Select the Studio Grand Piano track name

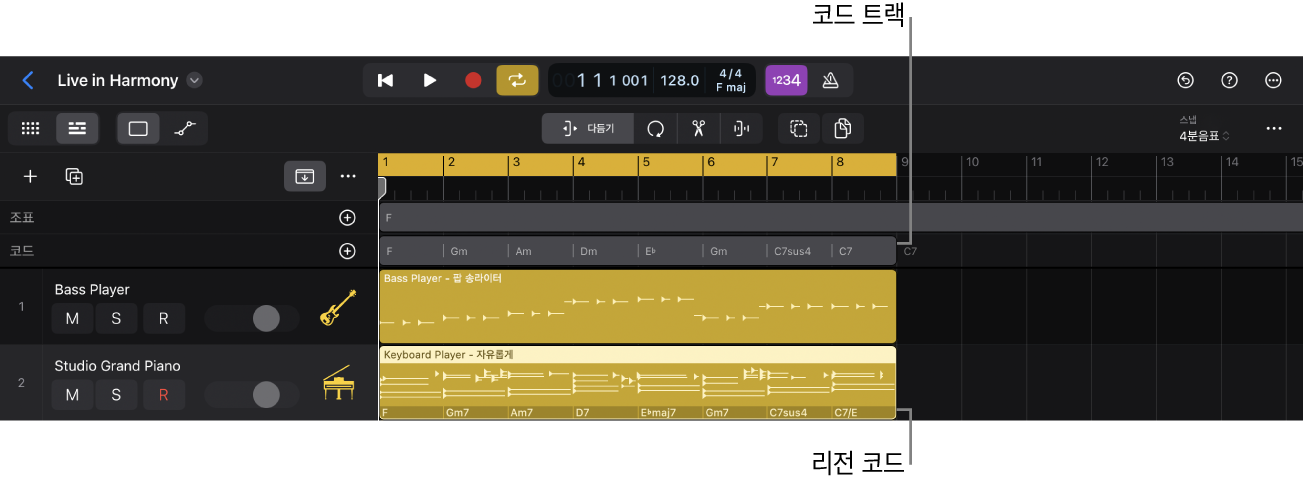117,366
